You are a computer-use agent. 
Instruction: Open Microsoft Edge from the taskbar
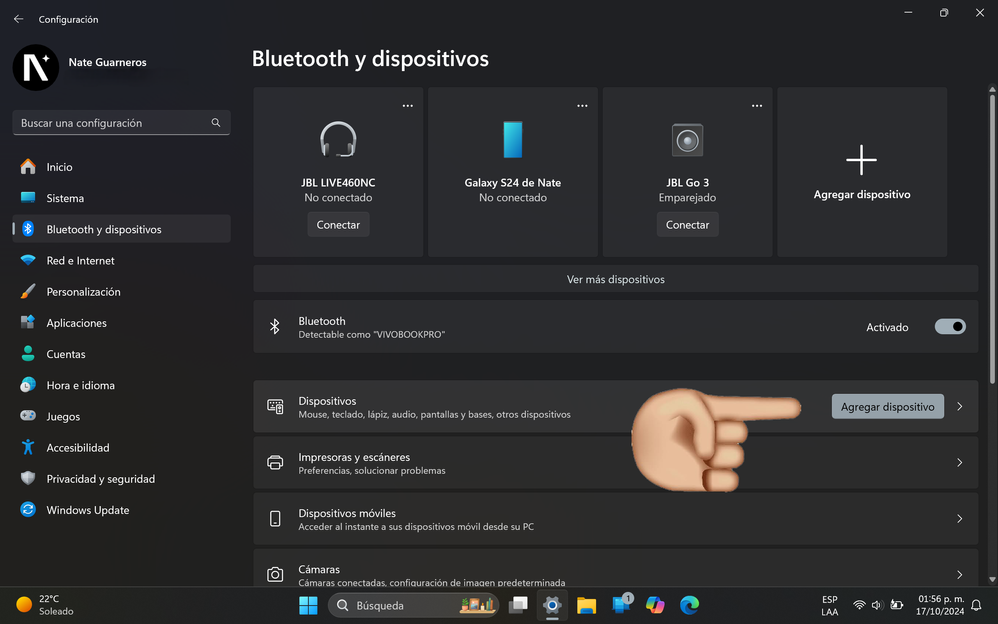(689, 605)
